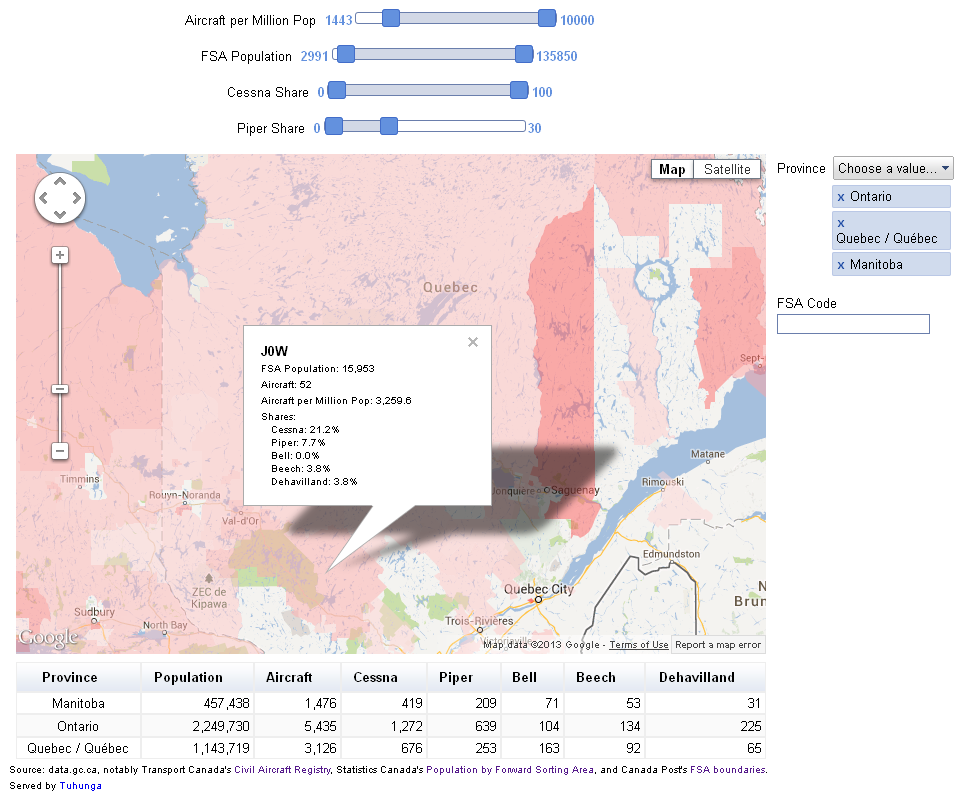Pan the map right with the right arrow
The height and width of the screenshot is (801, 969).
77,198
